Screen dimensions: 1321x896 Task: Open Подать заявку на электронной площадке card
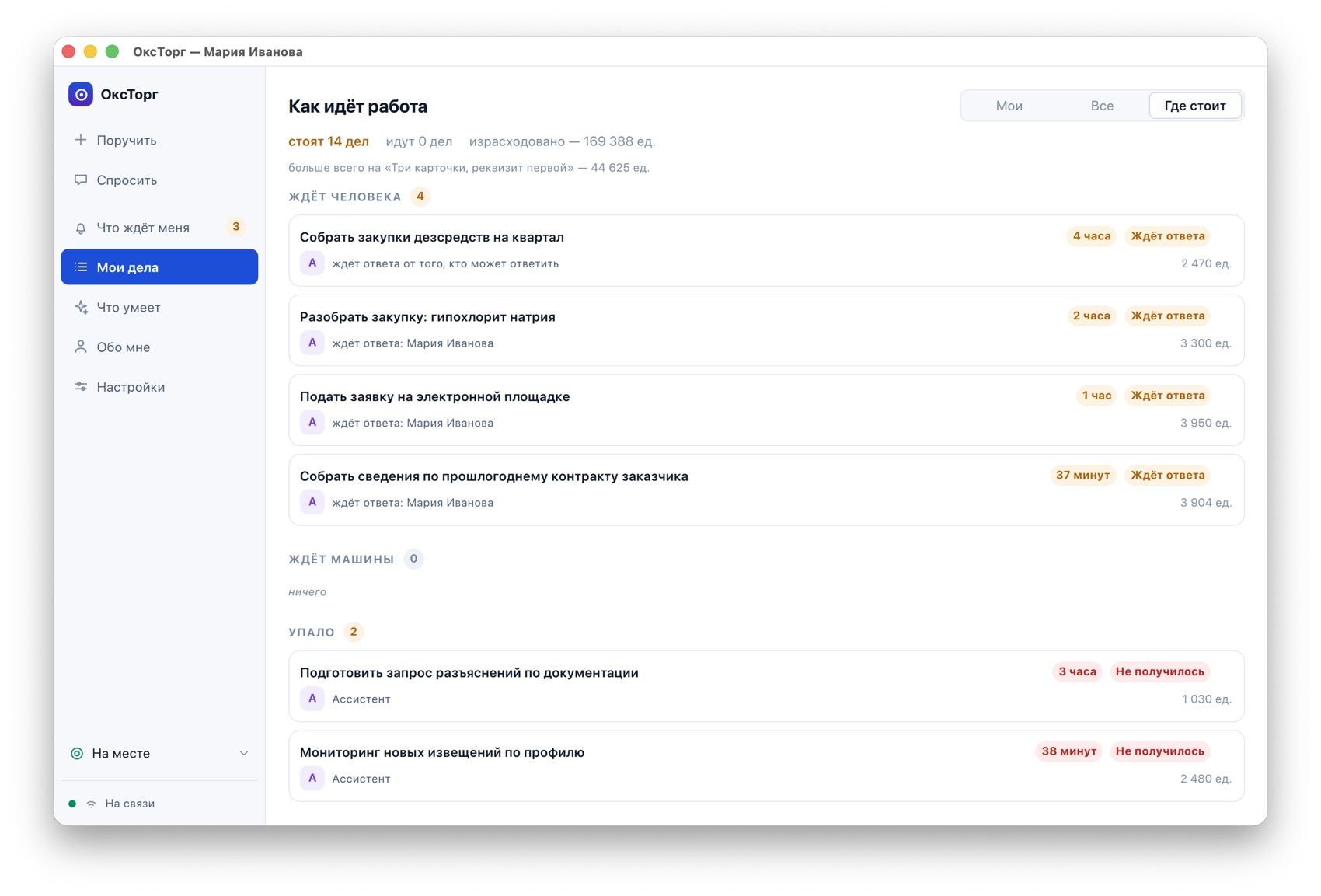(x=766, y=410)
